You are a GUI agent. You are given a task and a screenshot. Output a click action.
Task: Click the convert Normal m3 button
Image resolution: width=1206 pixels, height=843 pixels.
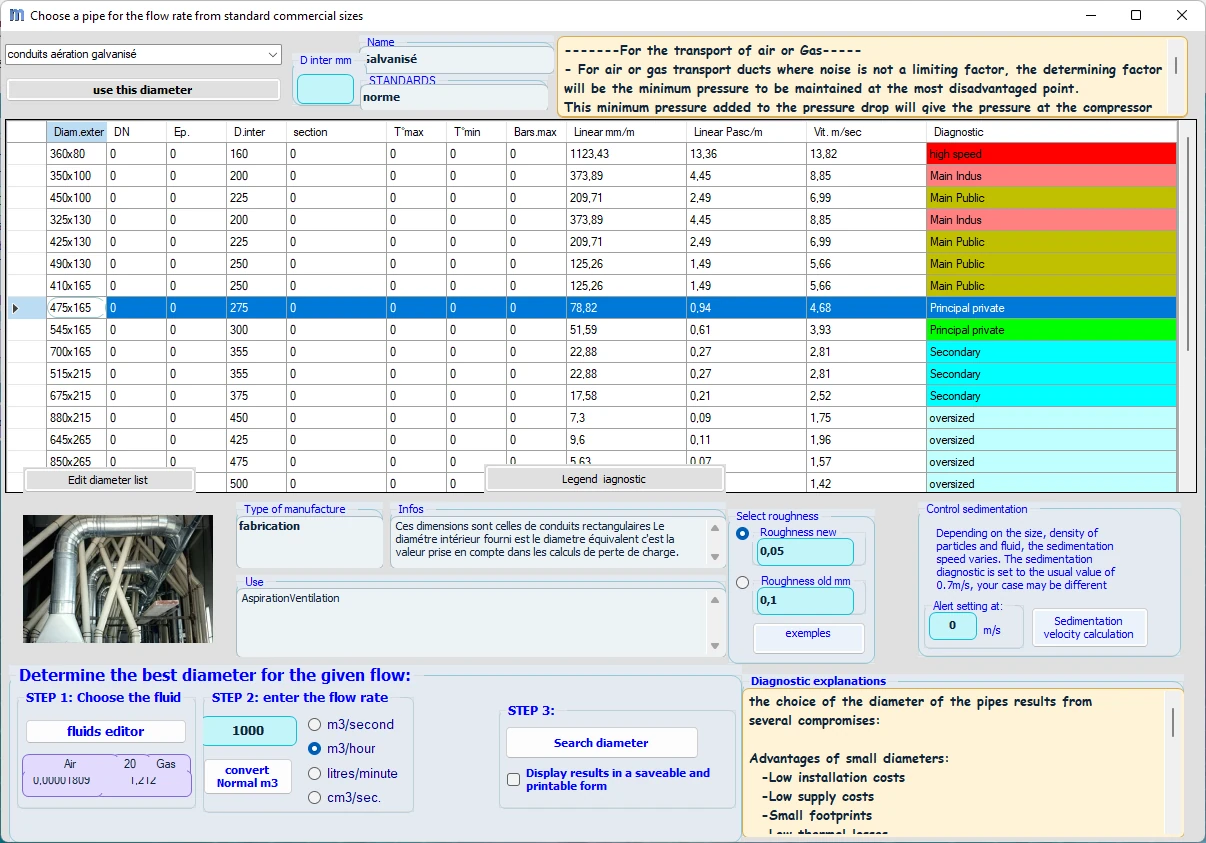tap(247, 777)
